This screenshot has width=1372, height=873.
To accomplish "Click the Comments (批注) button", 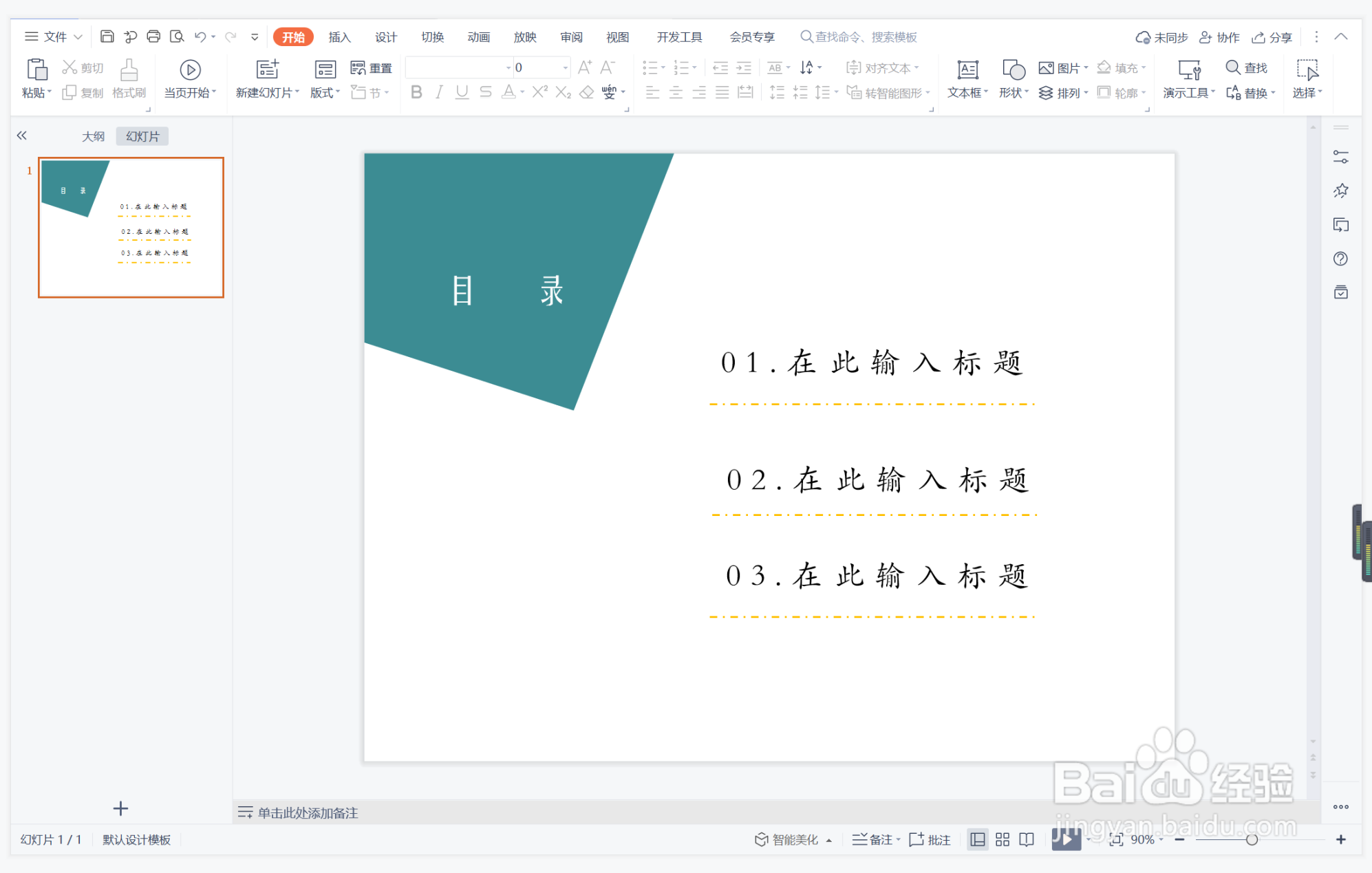I will click(930, 839).
